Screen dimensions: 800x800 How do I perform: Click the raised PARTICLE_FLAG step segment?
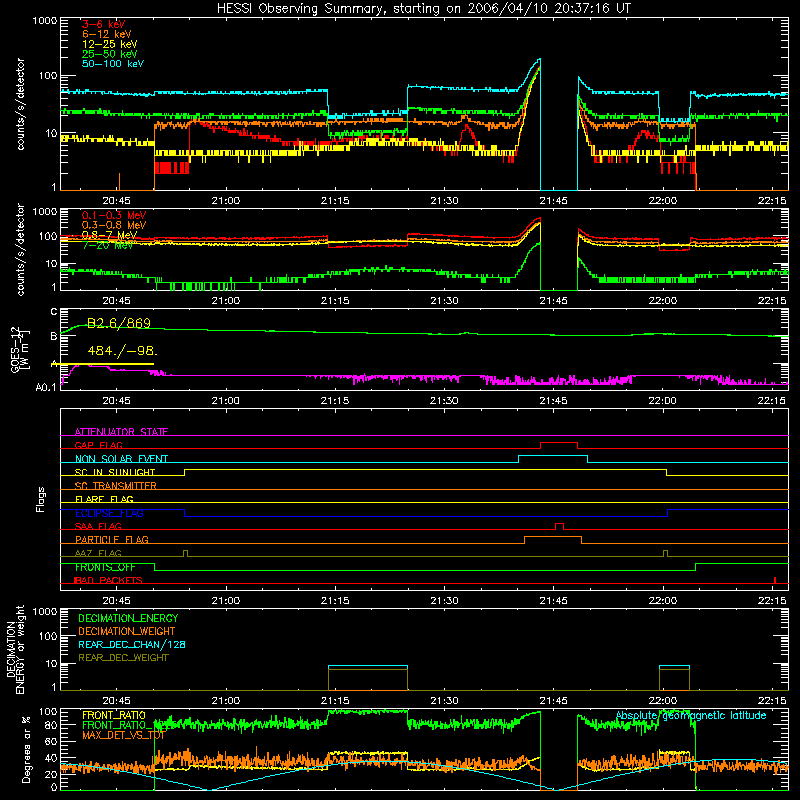(x=553, y=537)
